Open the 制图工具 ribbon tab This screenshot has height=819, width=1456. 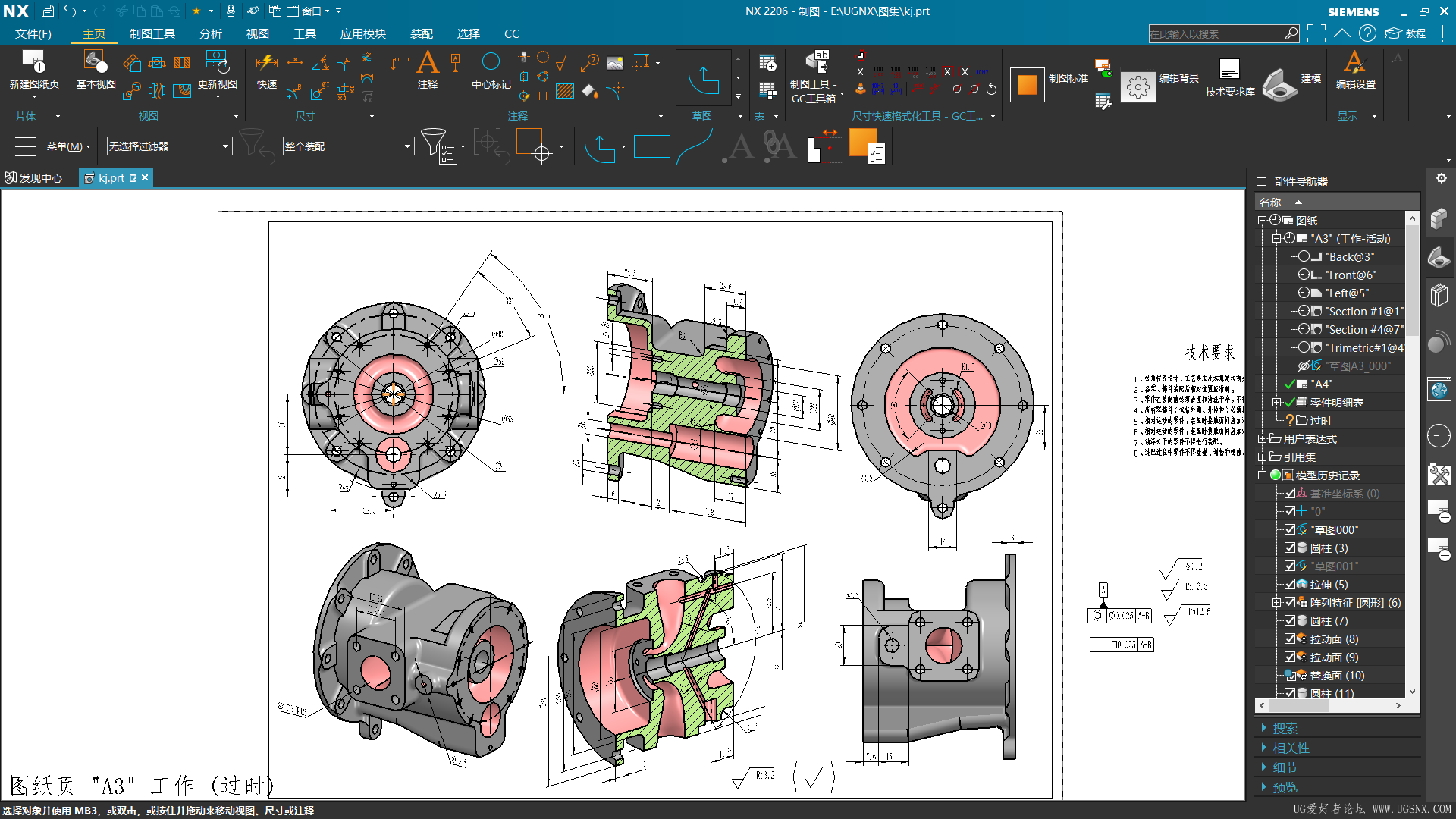(152, 33)
